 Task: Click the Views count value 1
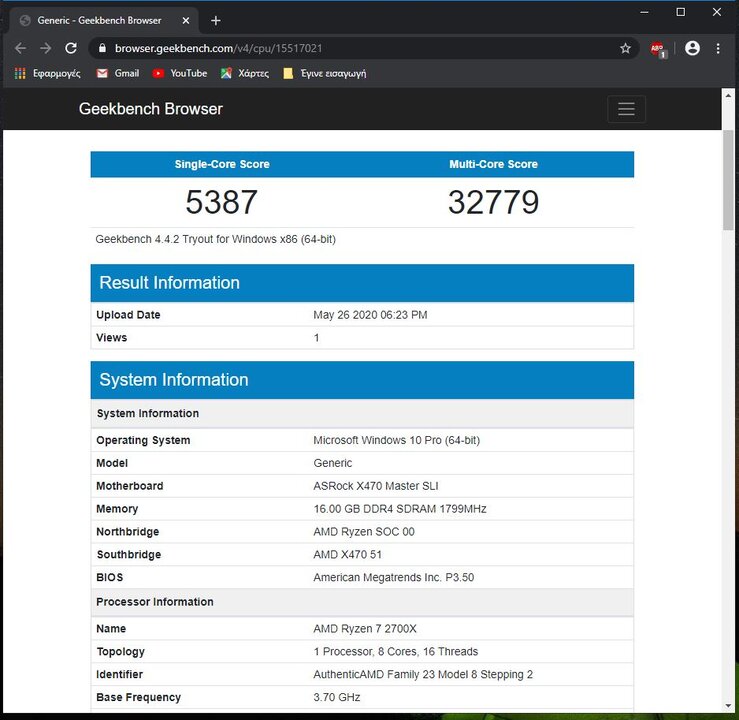pyautogui.click(x=317, y=338)
